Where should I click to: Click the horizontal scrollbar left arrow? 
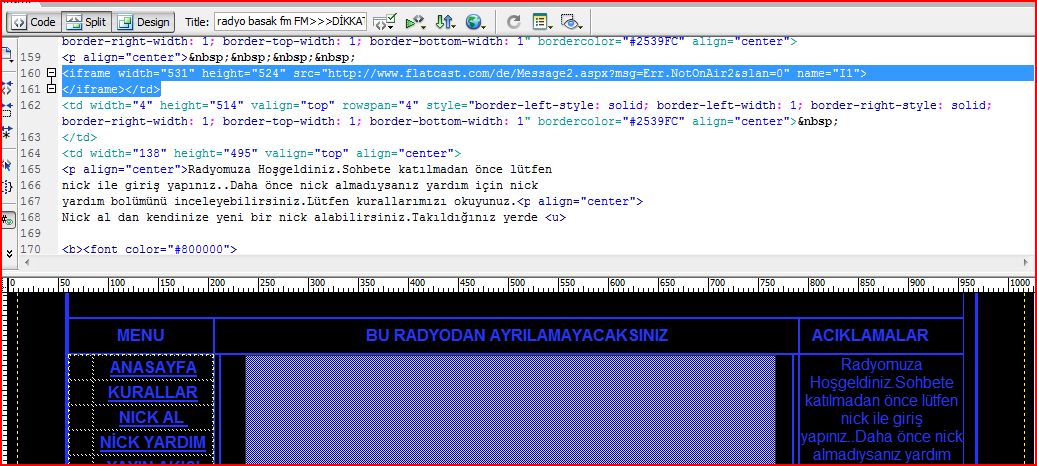tap(26, 263)
